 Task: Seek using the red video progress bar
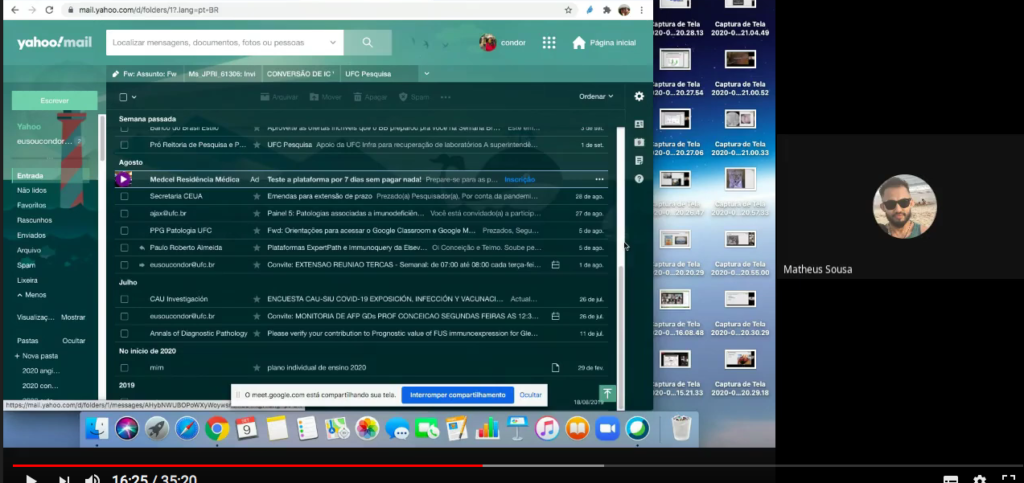click(248, 465)
